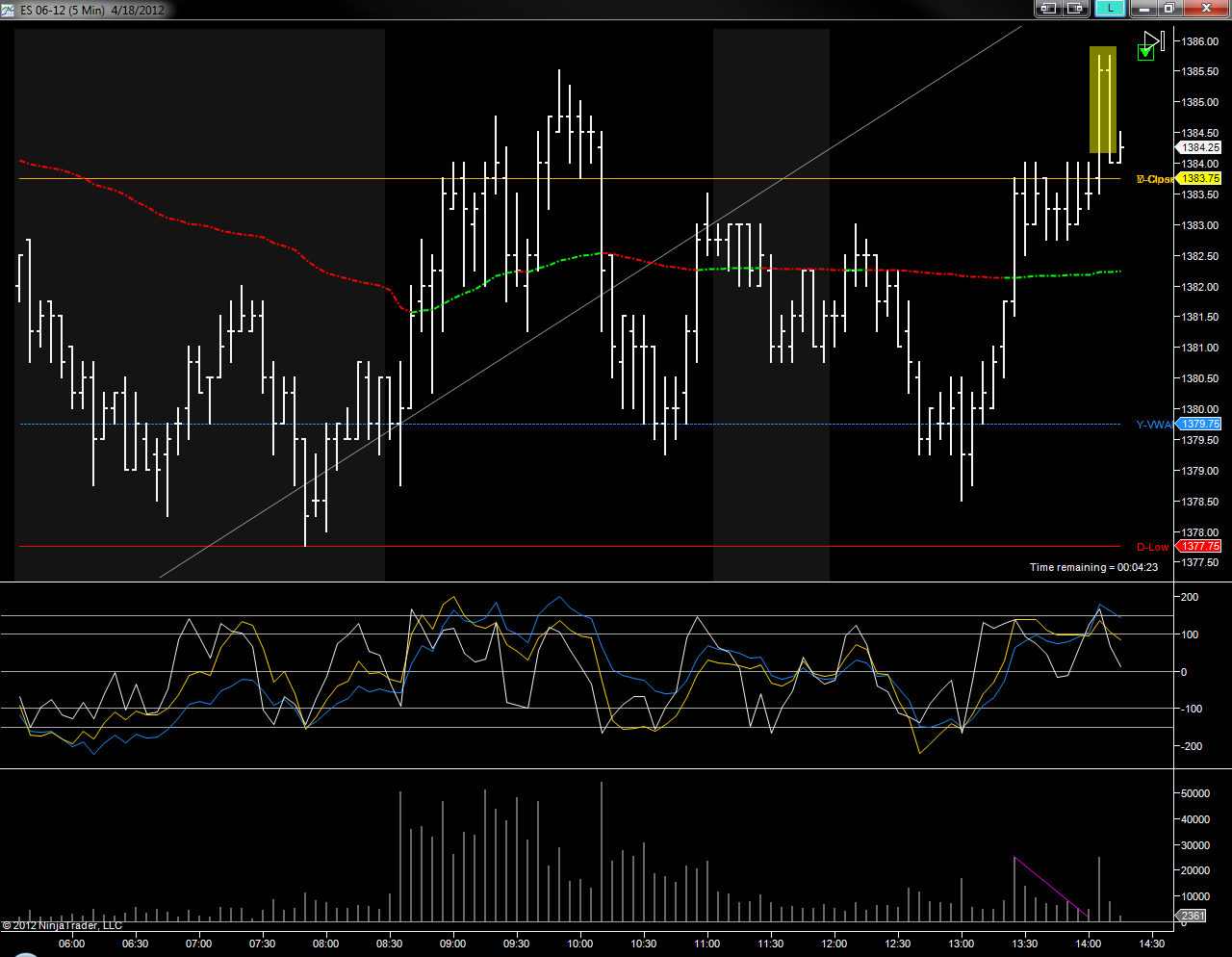The height and width of the screenshot is (957, 1232).
Task: Select the yellow highlighted rectangle on the chart
Action: point(1103,99)
